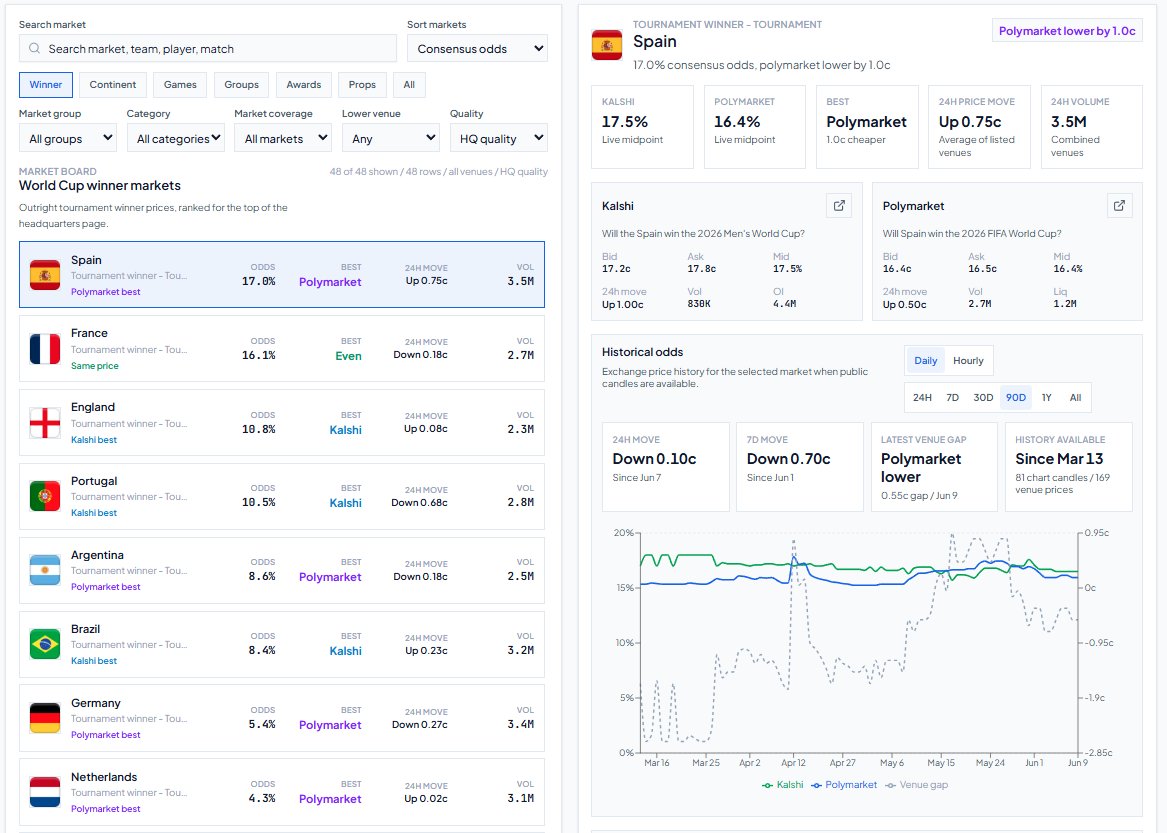Screen dimensions: 1167x833
Task: Click the 24H PRICE MOVE card
Action: tap(979, 127)
